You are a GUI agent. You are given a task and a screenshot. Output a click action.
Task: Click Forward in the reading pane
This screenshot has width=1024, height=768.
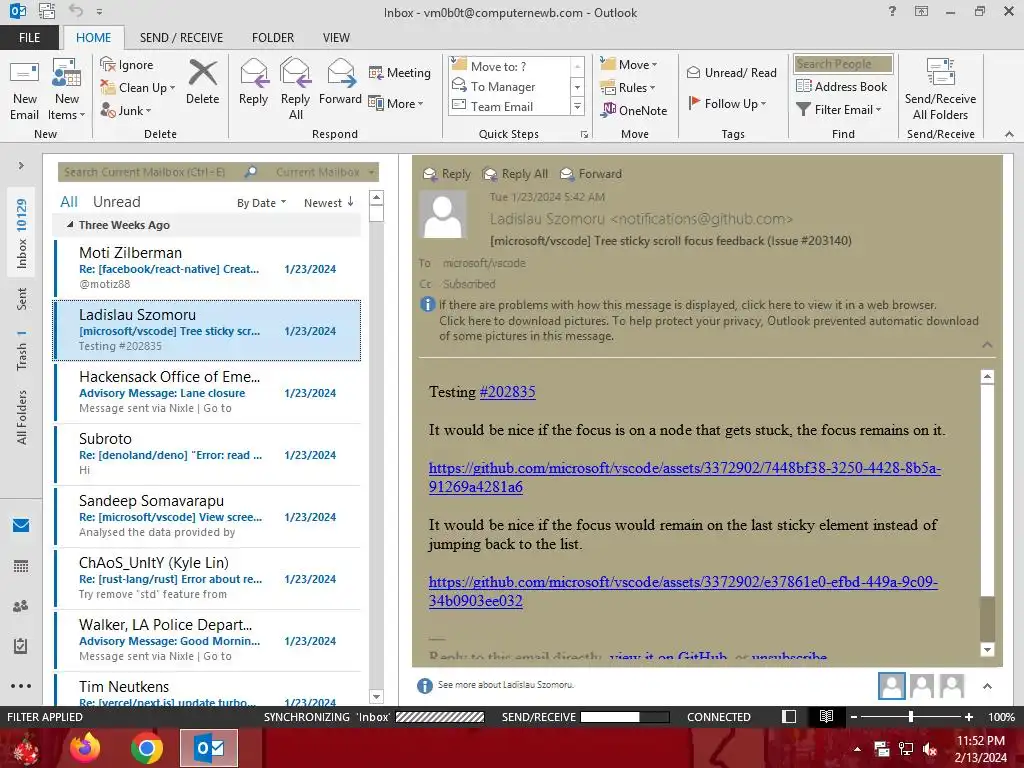(591, 174)
